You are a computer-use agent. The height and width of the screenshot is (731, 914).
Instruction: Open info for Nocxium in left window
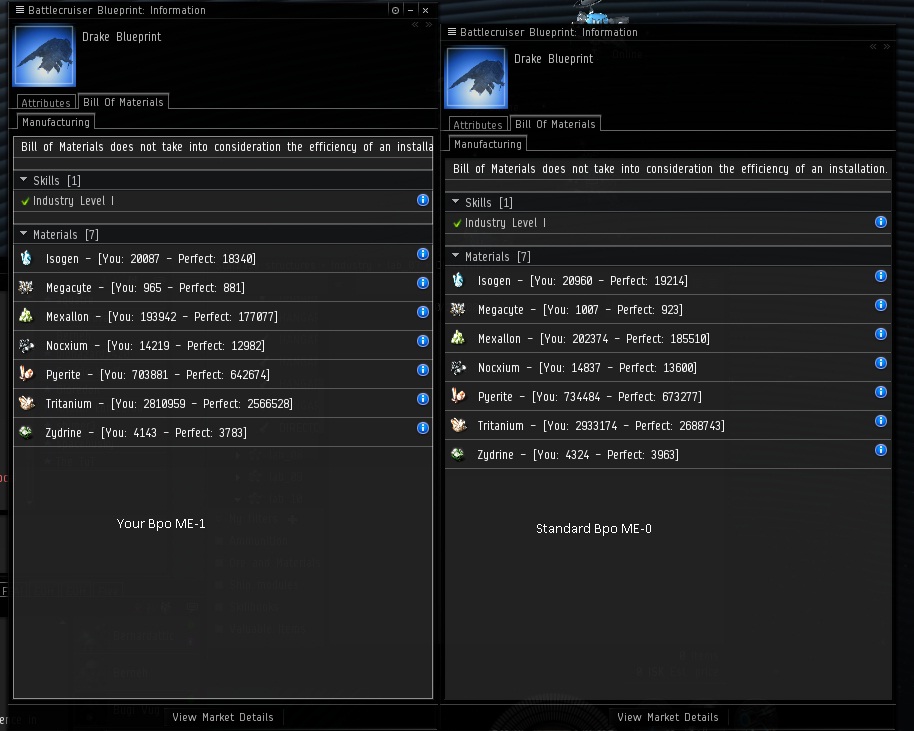423,341
